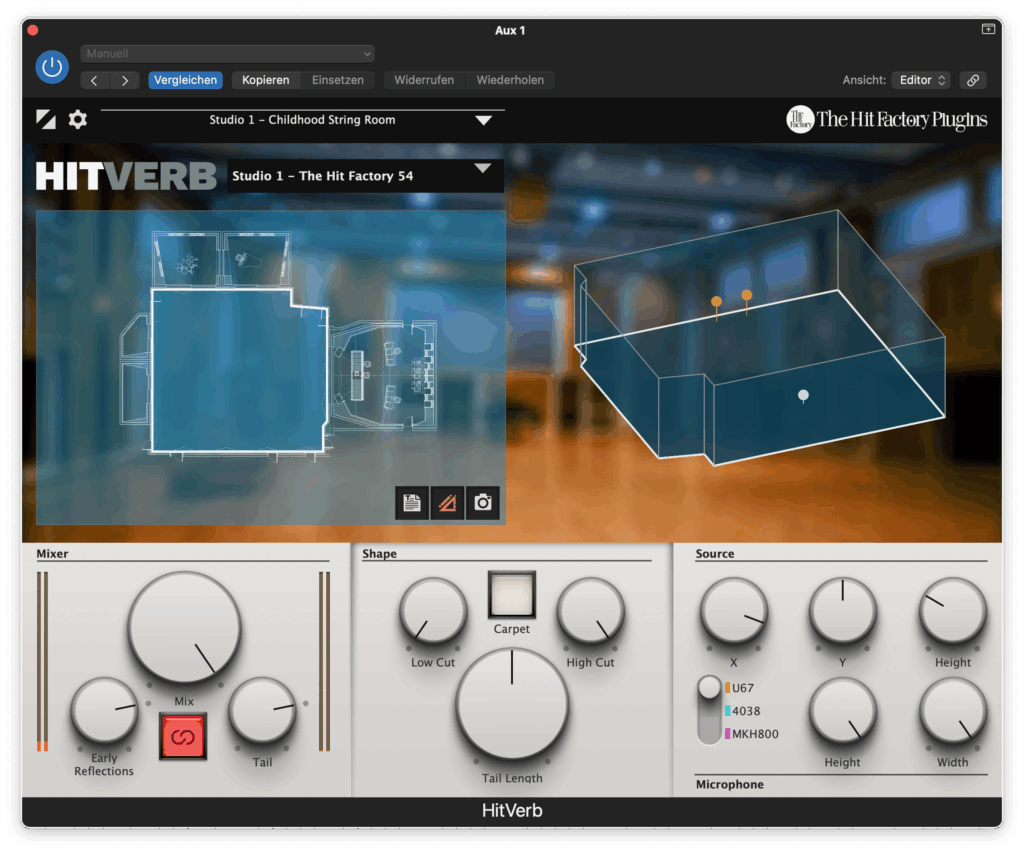
Task: Open the Manuell preset dropdown
Action: tap(227, 54)
